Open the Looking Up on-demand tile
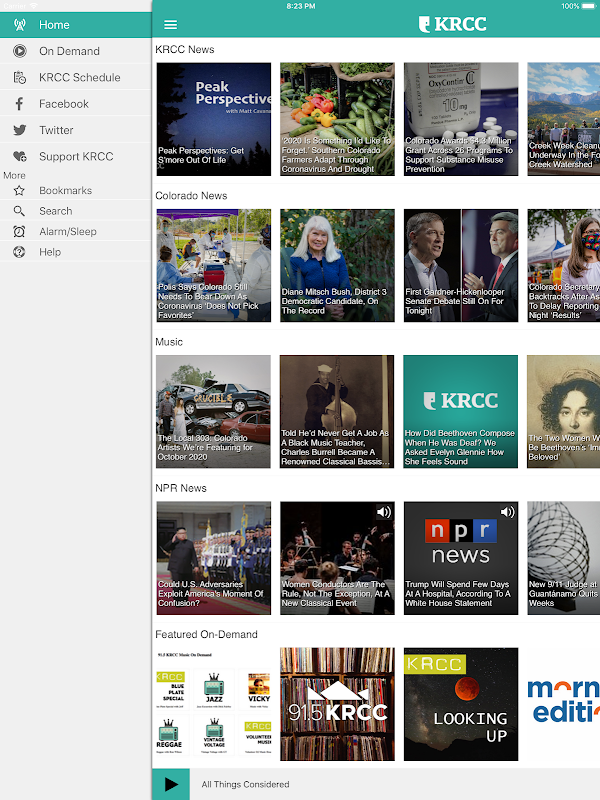The height and width of the screenshot is (800, 600). click(x=461, y=704)
